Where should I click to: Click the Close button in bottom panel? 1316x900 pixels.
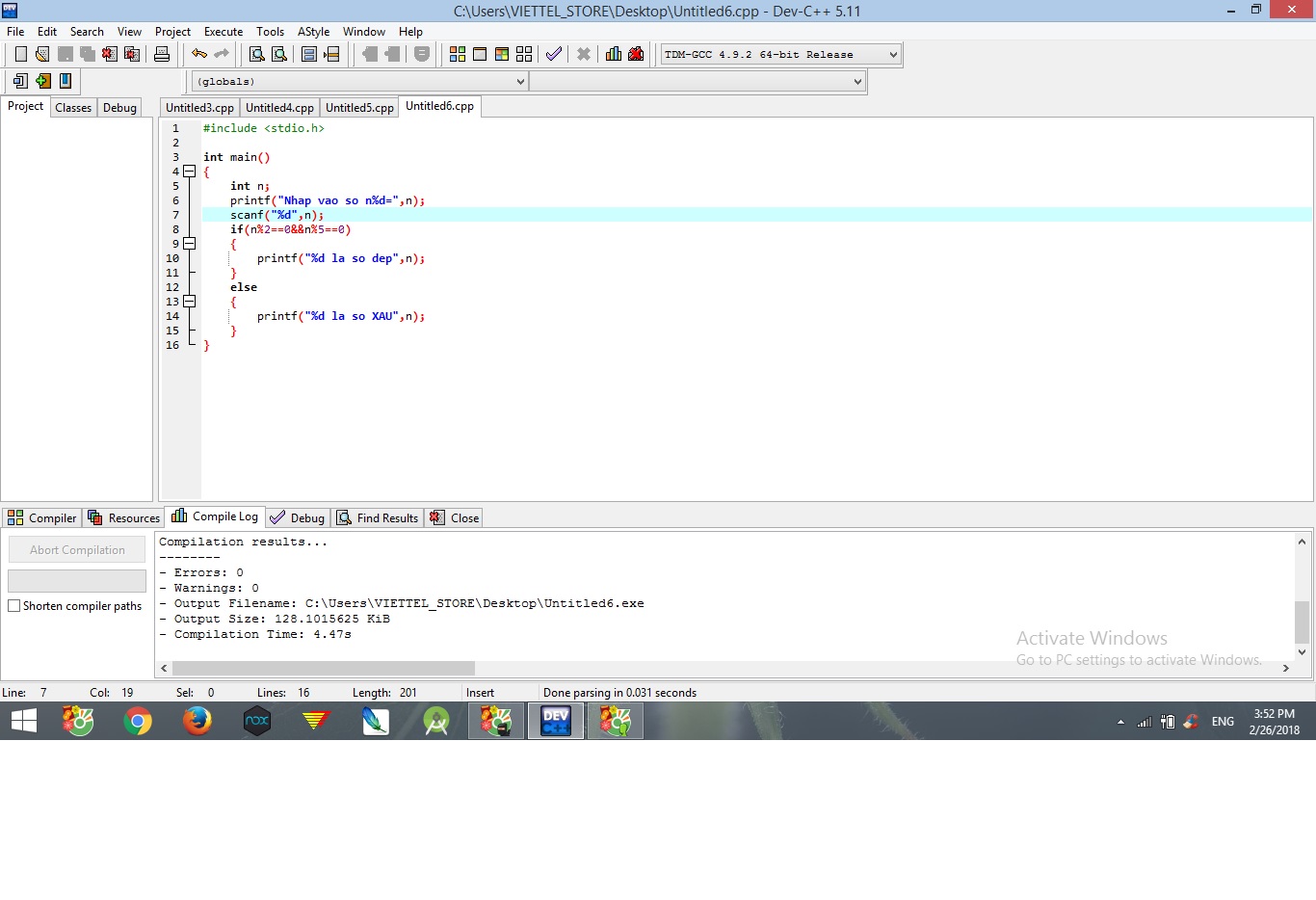click(455, 518)
